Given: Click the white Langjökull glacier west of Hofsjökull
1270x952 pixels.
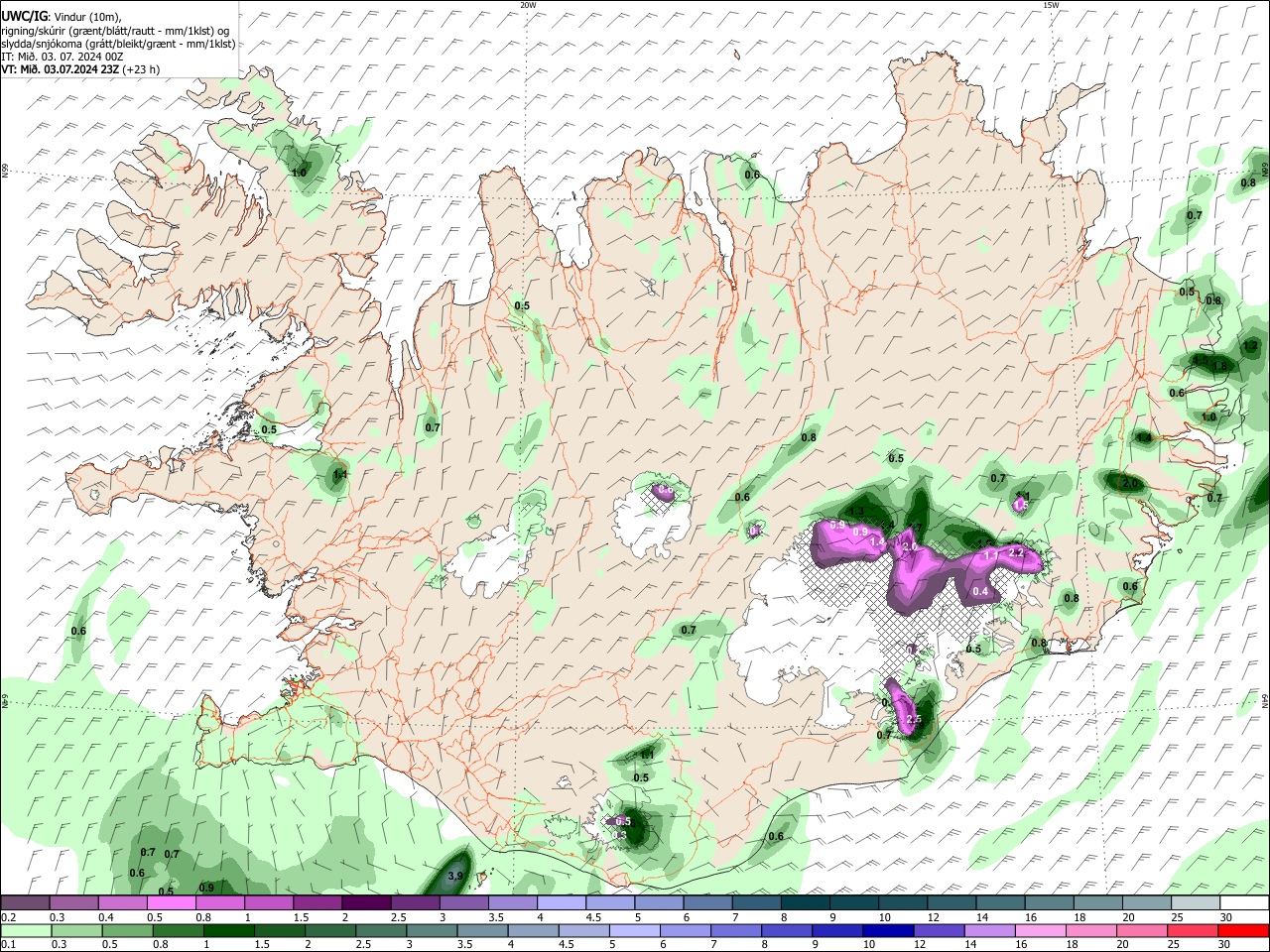Looking at the screenshot, I should pyautogui.click(x=486, y=561).
